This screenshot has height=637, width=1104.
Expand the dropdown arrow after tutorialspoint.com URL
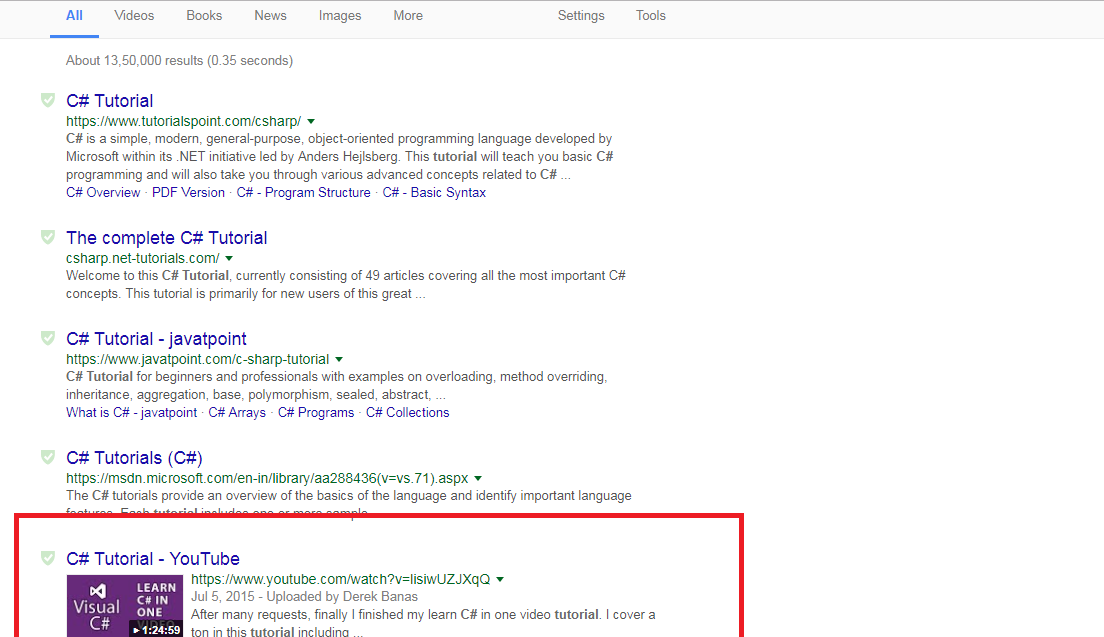tap(311, 122)
